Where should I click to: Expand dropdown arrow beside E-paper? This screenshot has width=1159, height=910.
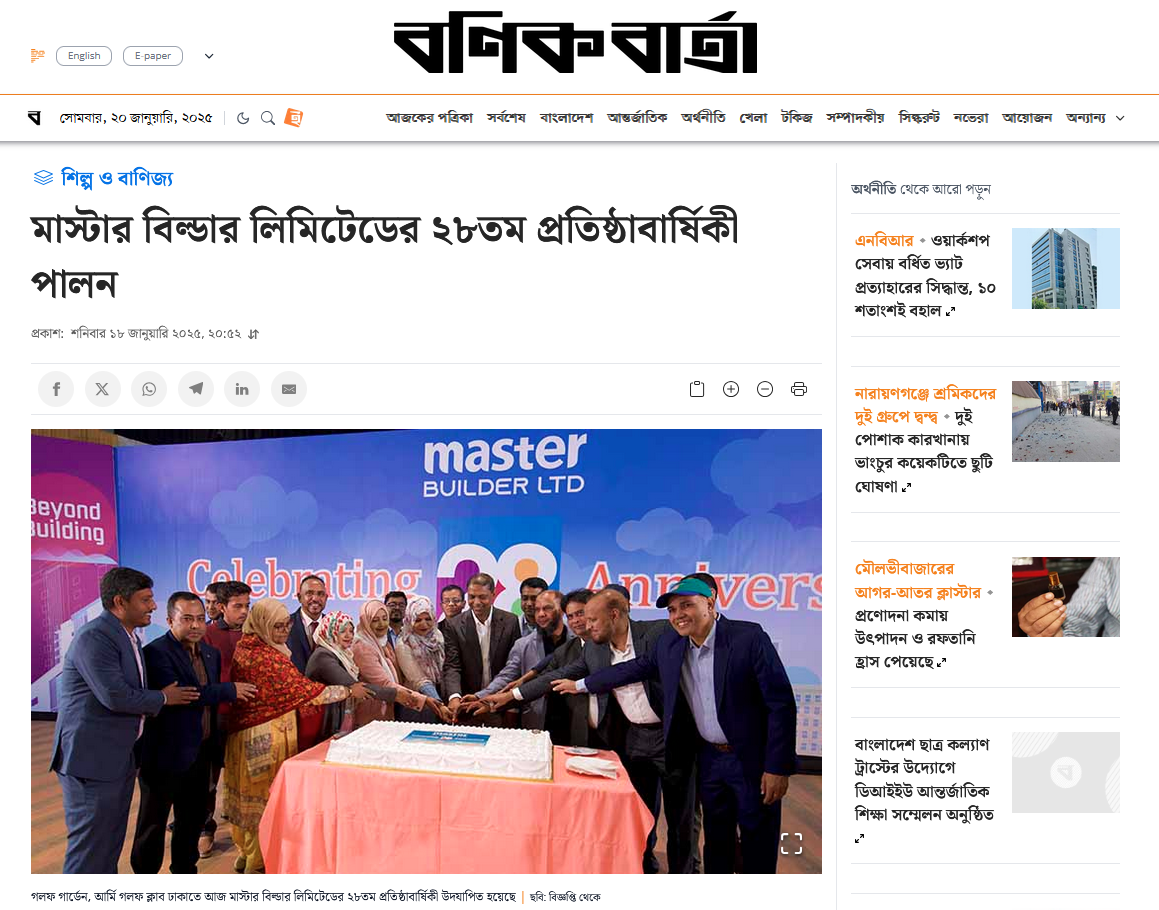pyautogui.click(x=209, y=56)
